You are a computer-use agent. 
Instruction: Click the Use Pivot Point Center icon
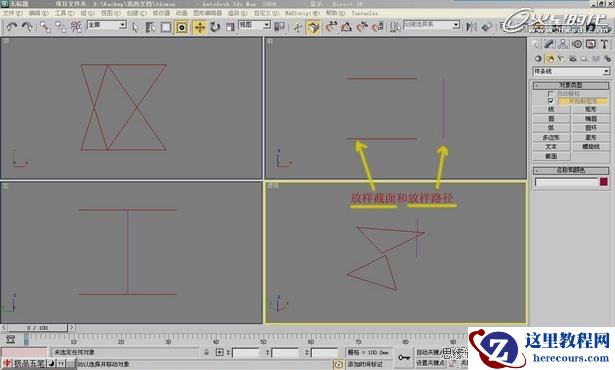click(279, 27)
